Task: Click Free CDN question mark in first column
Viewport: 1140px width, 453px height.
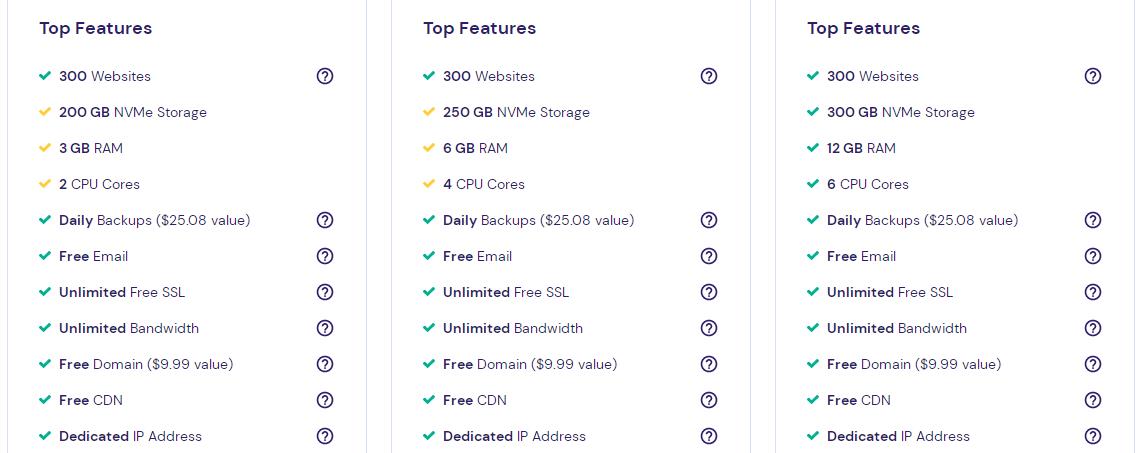Action: pyautogui.click(x=325, y=400)
